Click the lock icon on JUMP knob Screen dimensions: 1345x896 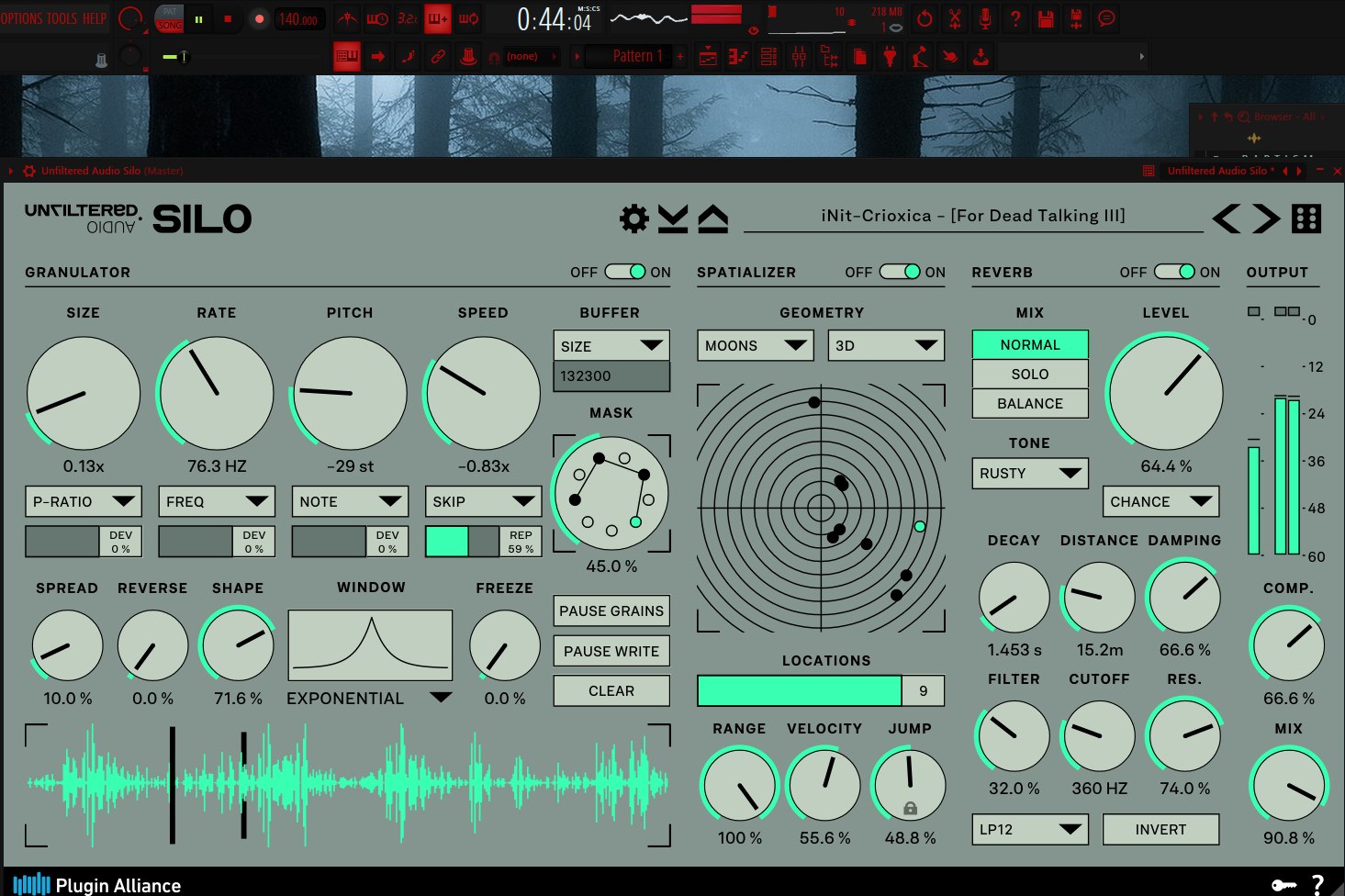click(910, 808)
